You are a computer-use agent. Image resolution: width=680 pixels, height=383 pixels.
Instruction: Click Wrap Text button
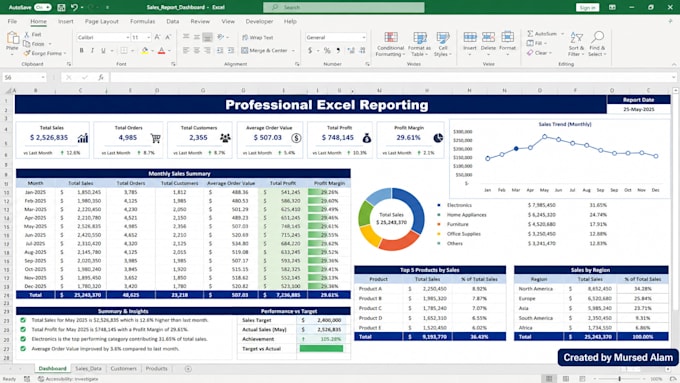[258, 38]
